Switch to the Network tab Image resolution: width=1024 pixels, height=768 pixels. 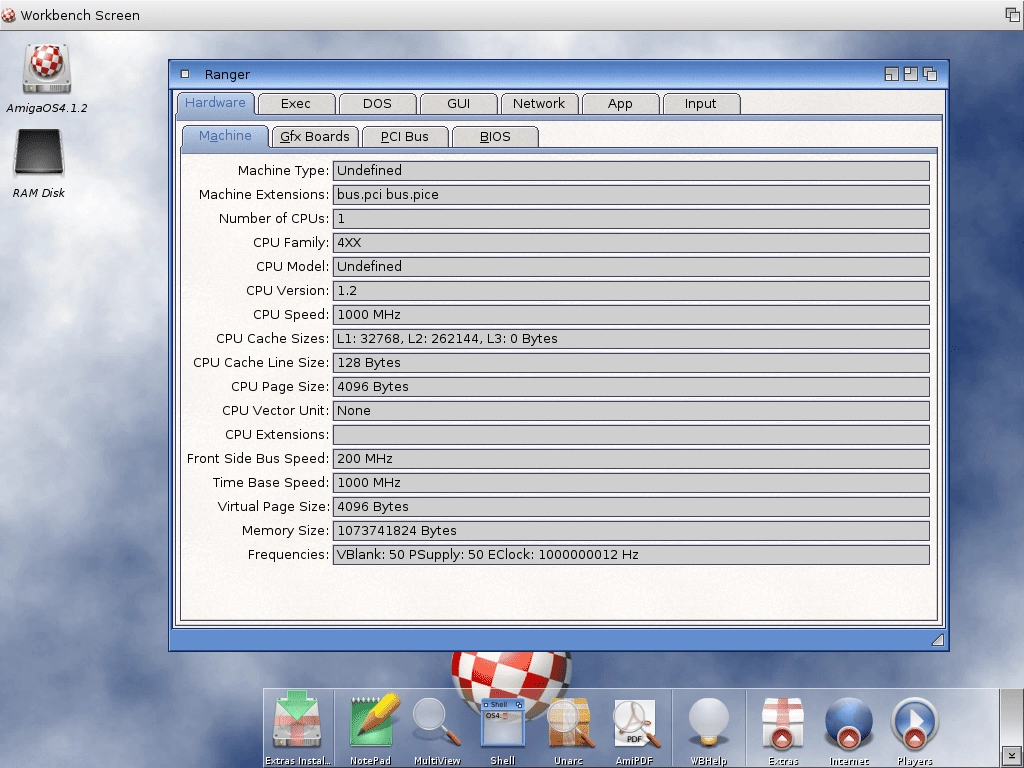[x=539, y=104]
